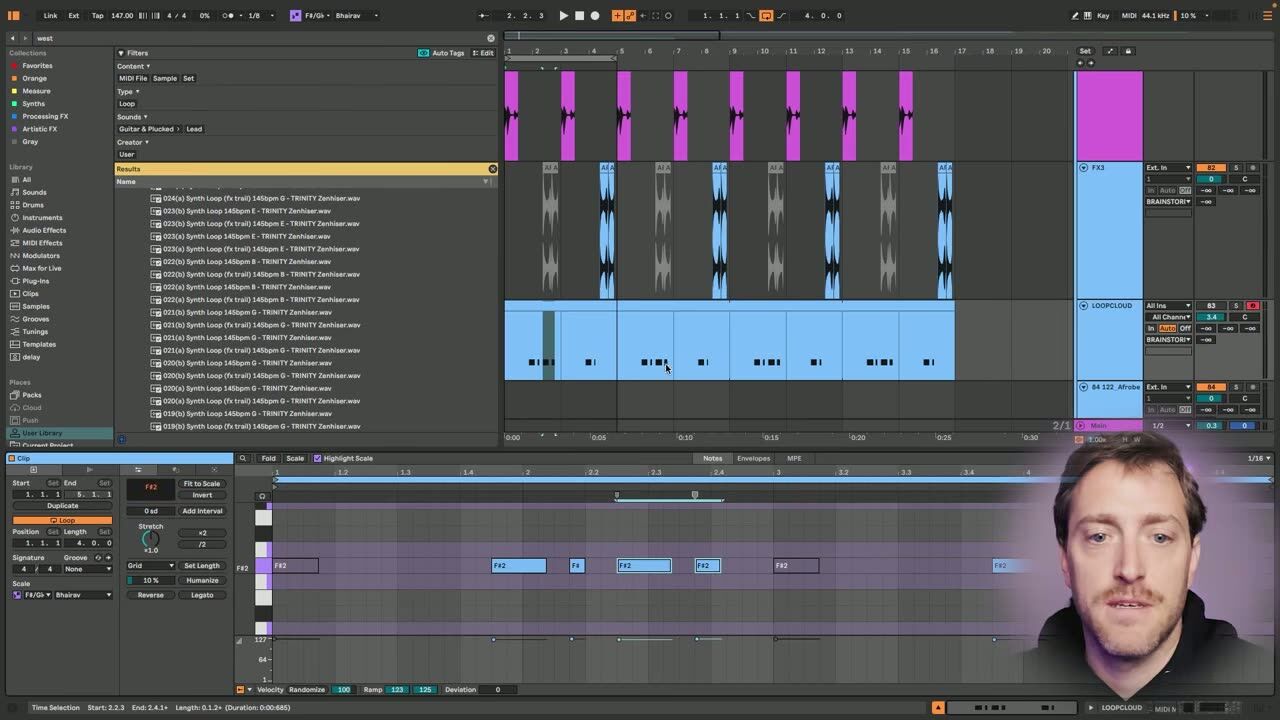Open the LOOPCLOUD All Ins input dropdown
The image size is (1280, 720).
point(1168,306)
